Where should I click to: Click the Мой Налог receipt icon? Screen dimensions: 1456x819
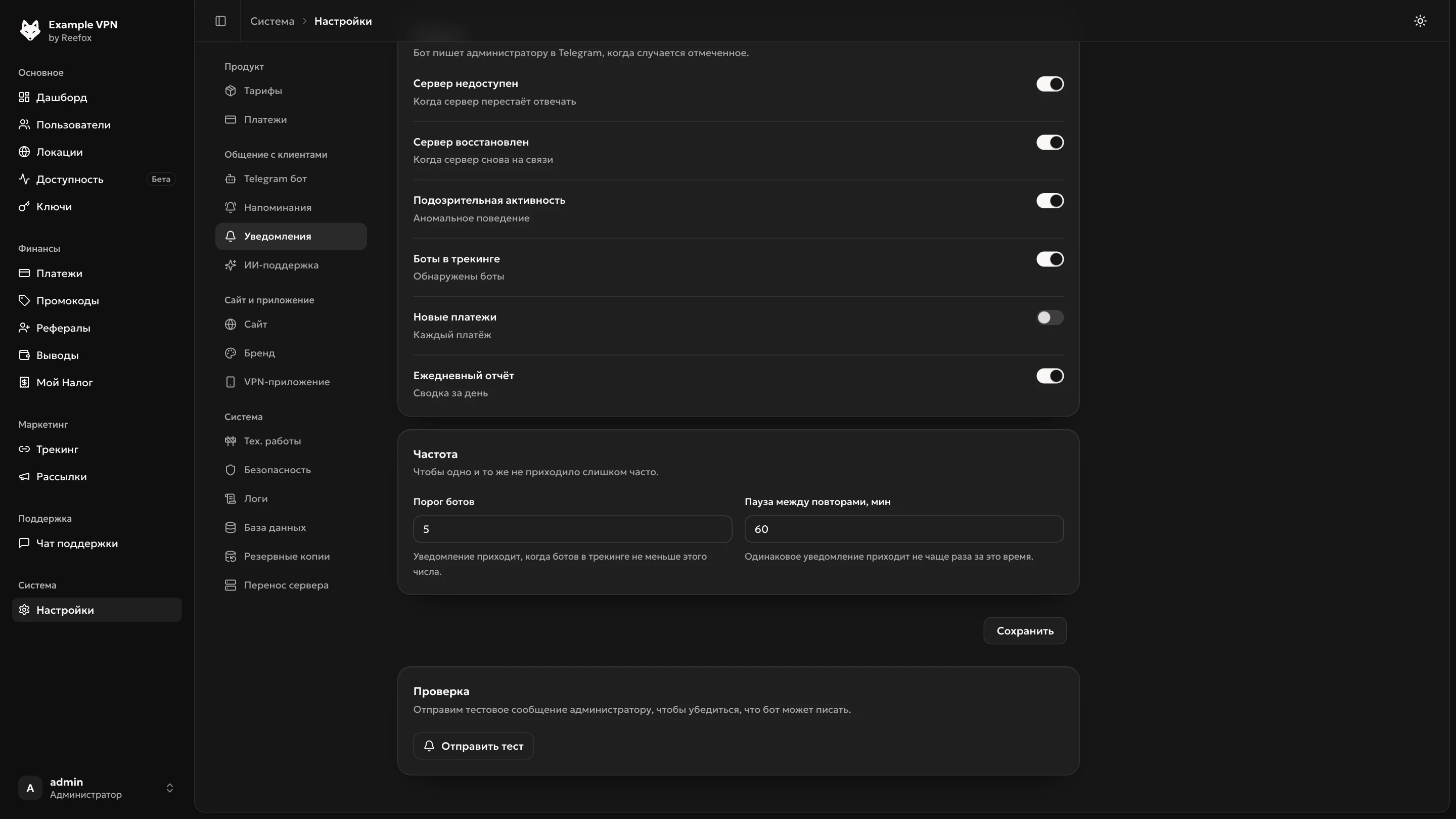(x=24, y=383)
